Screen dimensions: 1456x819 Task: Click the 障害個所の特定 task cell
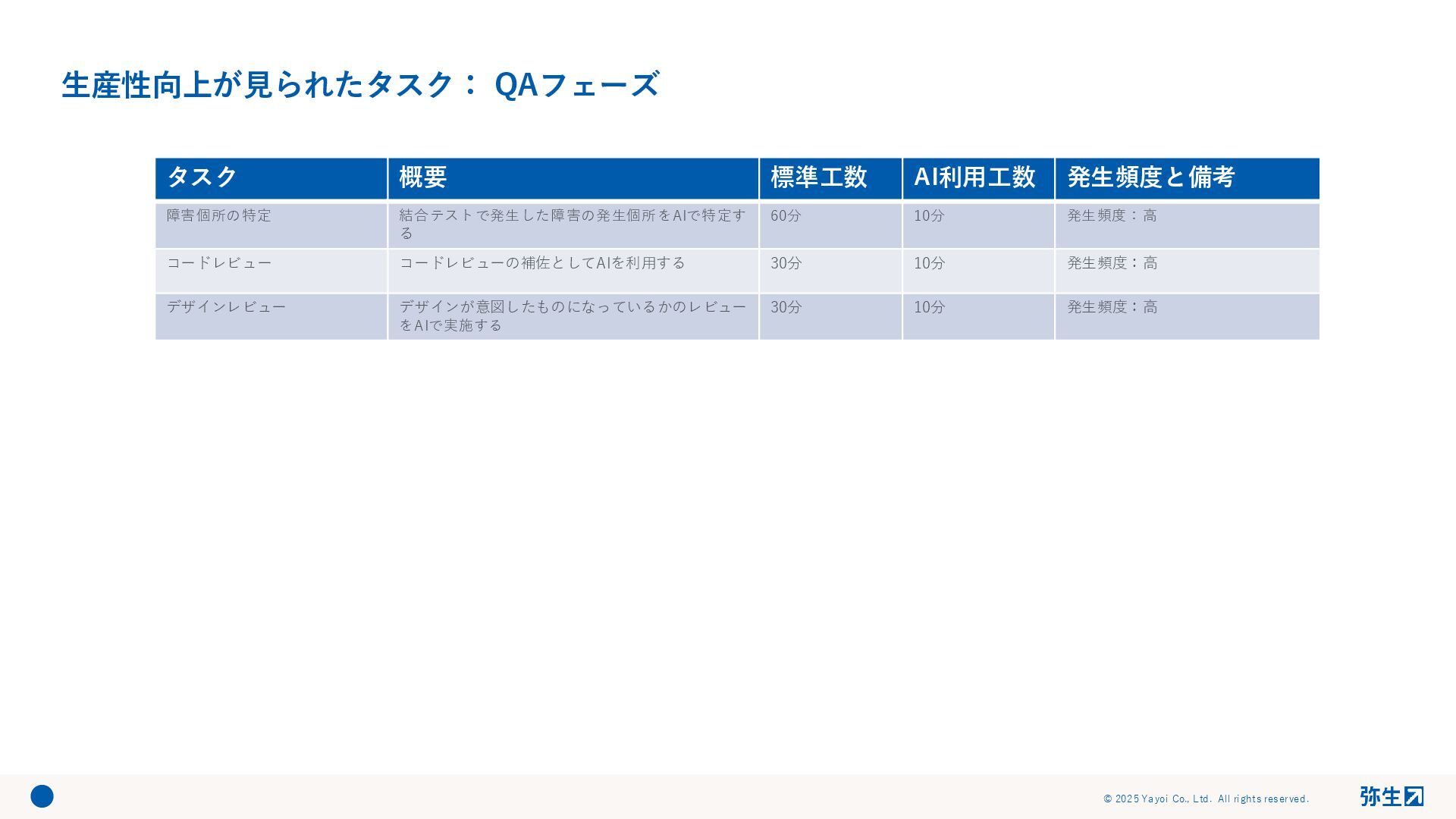pyautogui.click(x=271, y=224)
